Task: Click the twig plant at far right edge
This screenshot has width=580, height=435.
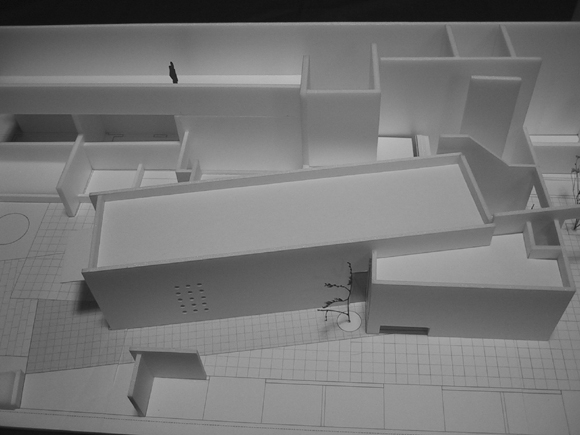Action: (x=575, y=192)
